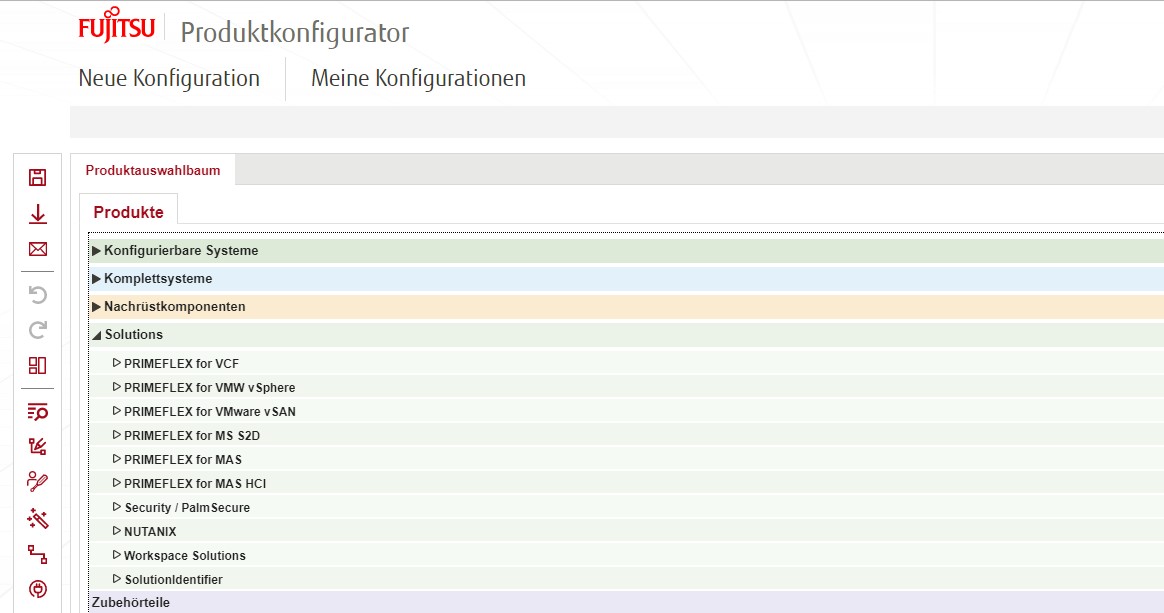The image size is (1164, 613).
Task: Select PRIMEFLEX for MAS text
Action: tap(183, 459)
